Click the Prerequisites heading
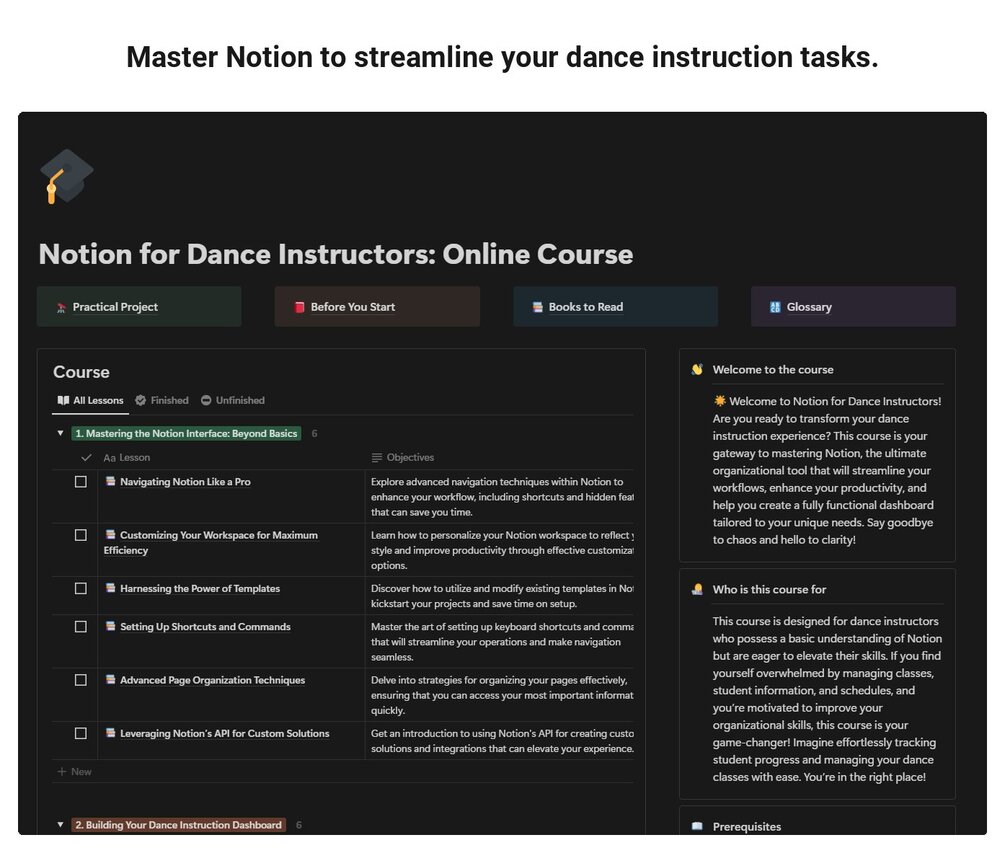1005x853 pixels. point(747,826)
